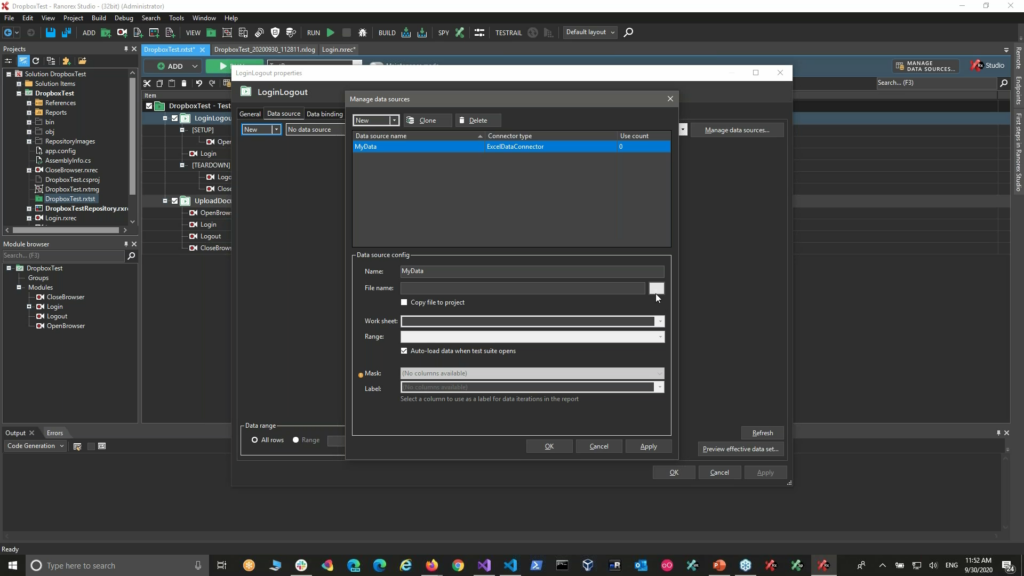
Task: Enable Copy file to project checkbox
Action: click(x=404, y=302)
